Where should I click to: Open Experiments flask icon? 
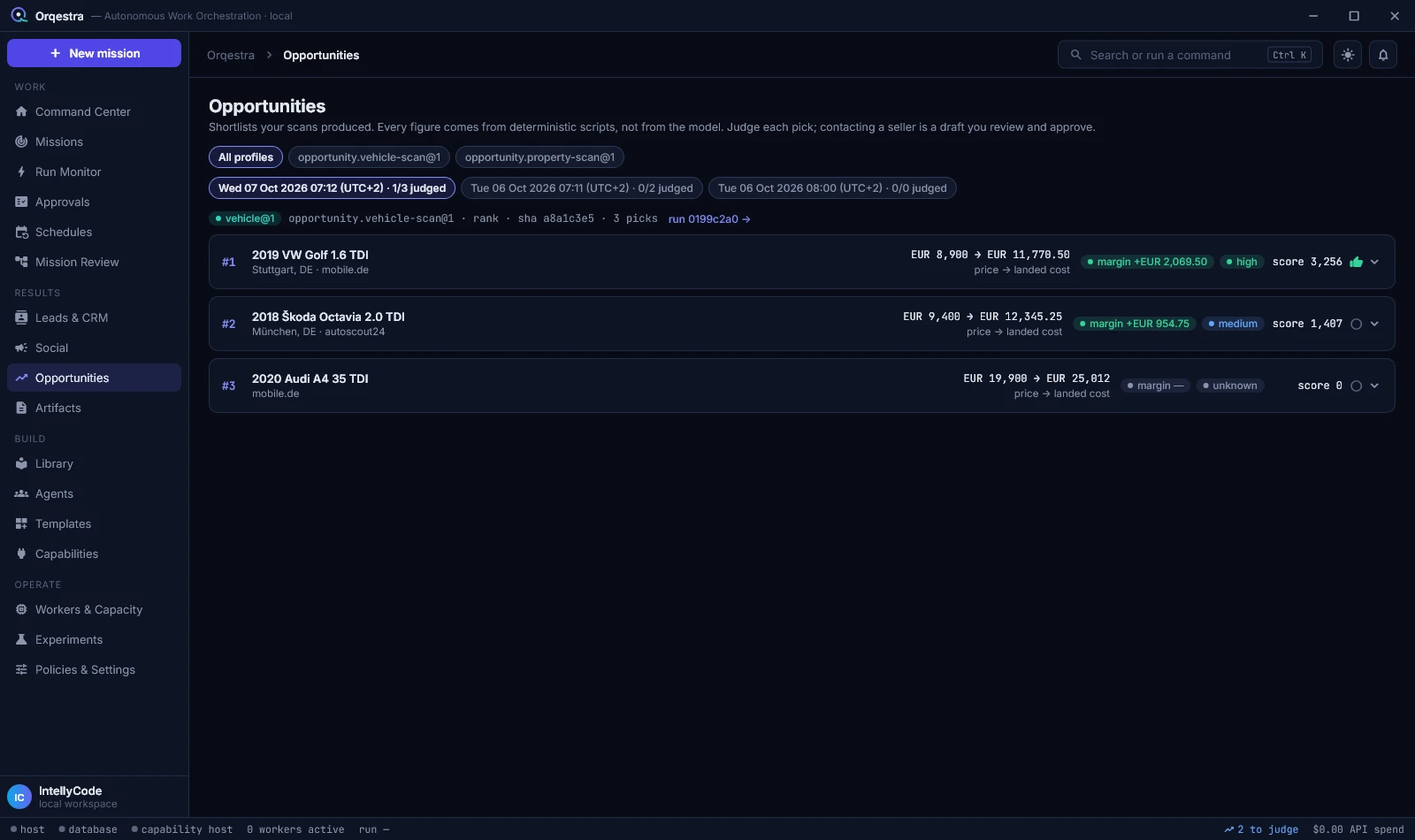click(x=21, y=639)
